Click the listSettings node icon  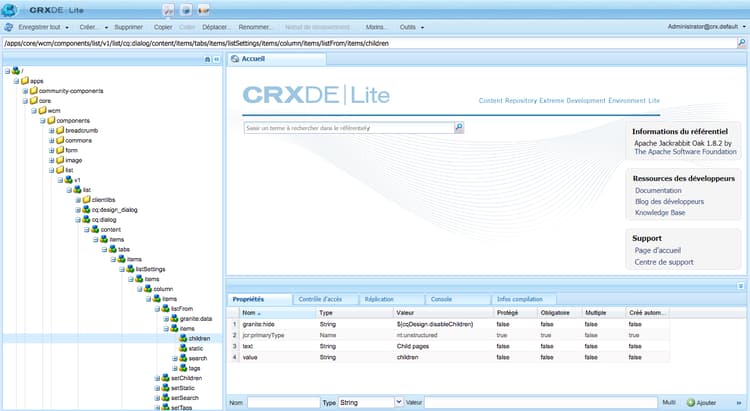pyautogui.click(x=131, y=269)
